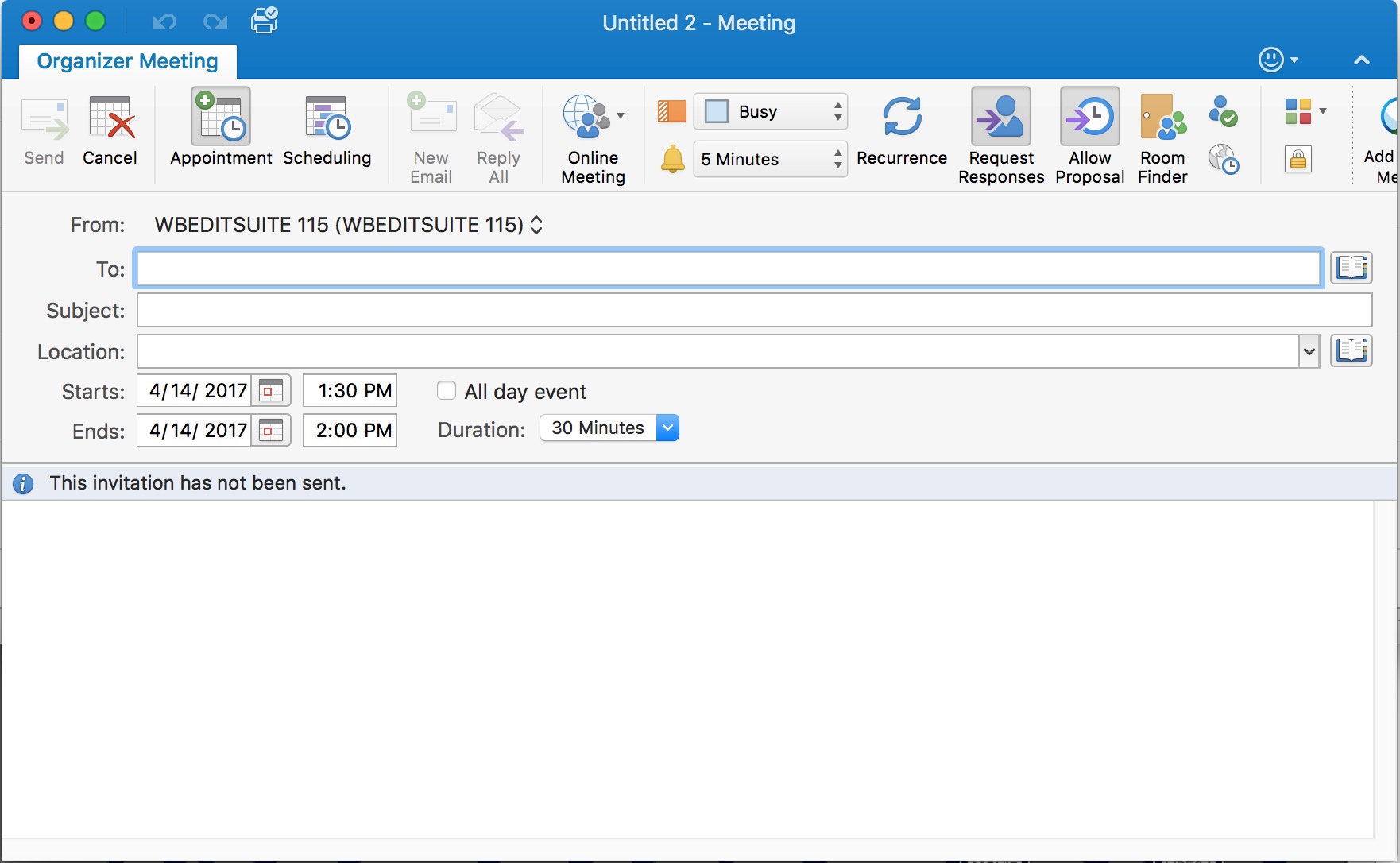Toggle Request Responses option
This screenshot has height=863, width=1400.
1000,118
